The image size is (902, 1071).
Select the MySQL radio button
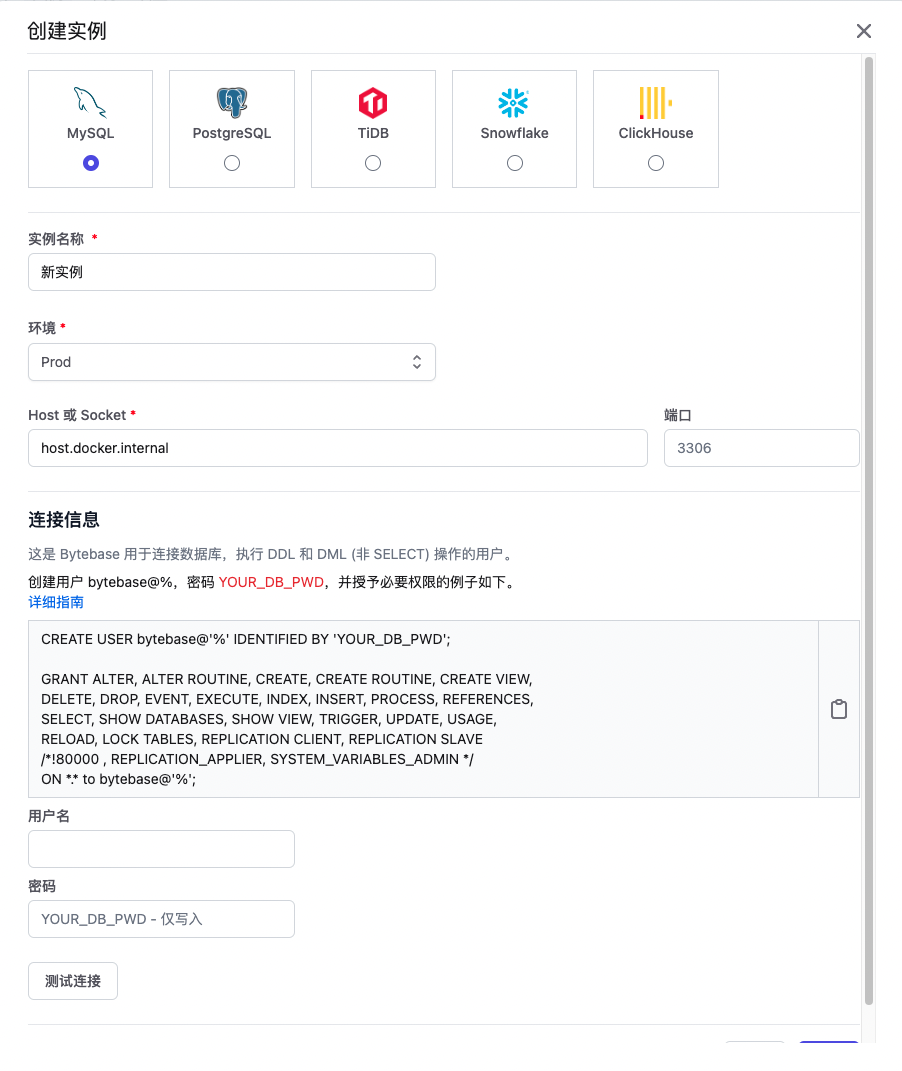[x=91, y=163]
